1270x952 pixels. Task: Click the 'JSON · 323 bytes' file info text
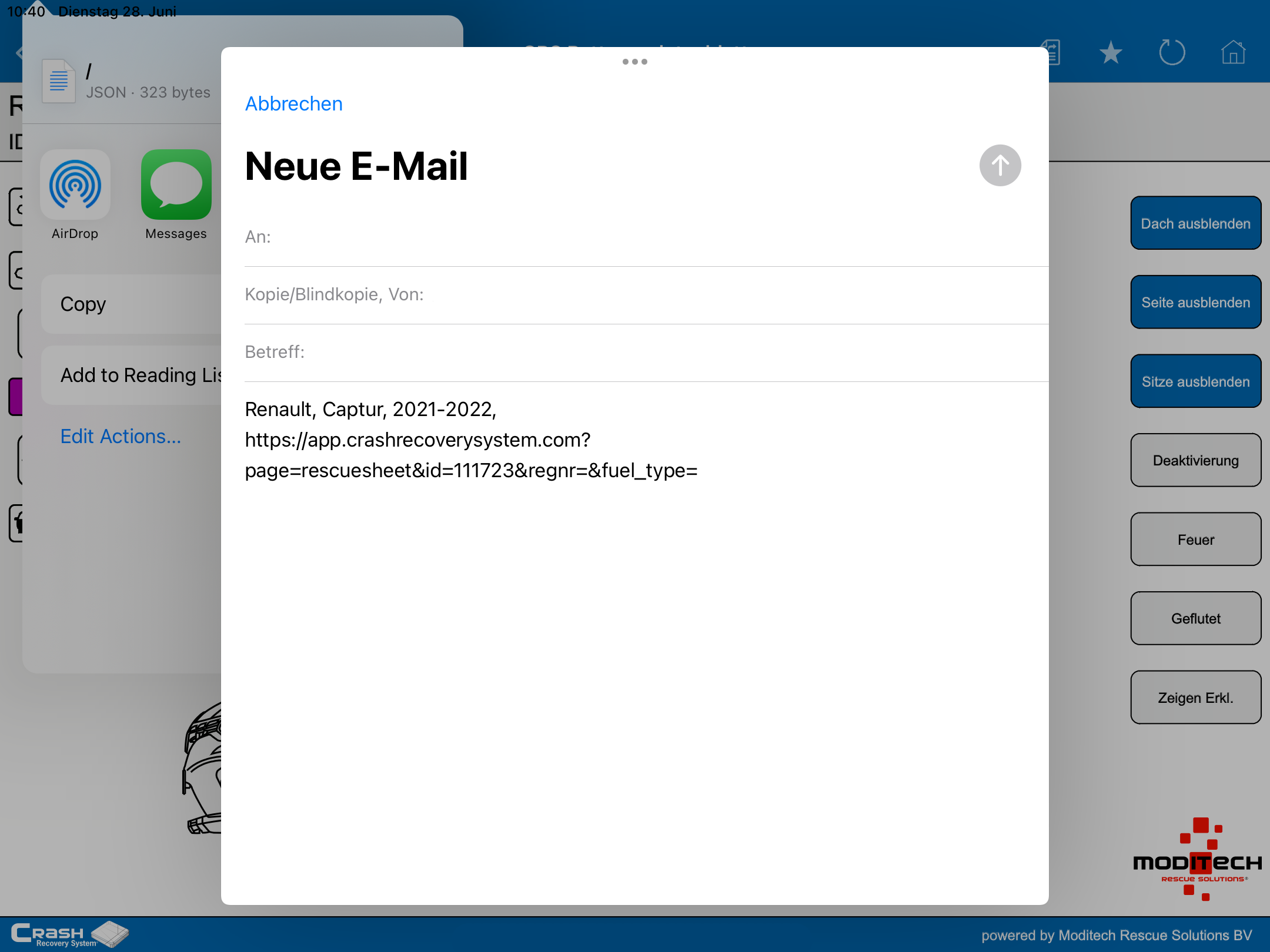148,93
